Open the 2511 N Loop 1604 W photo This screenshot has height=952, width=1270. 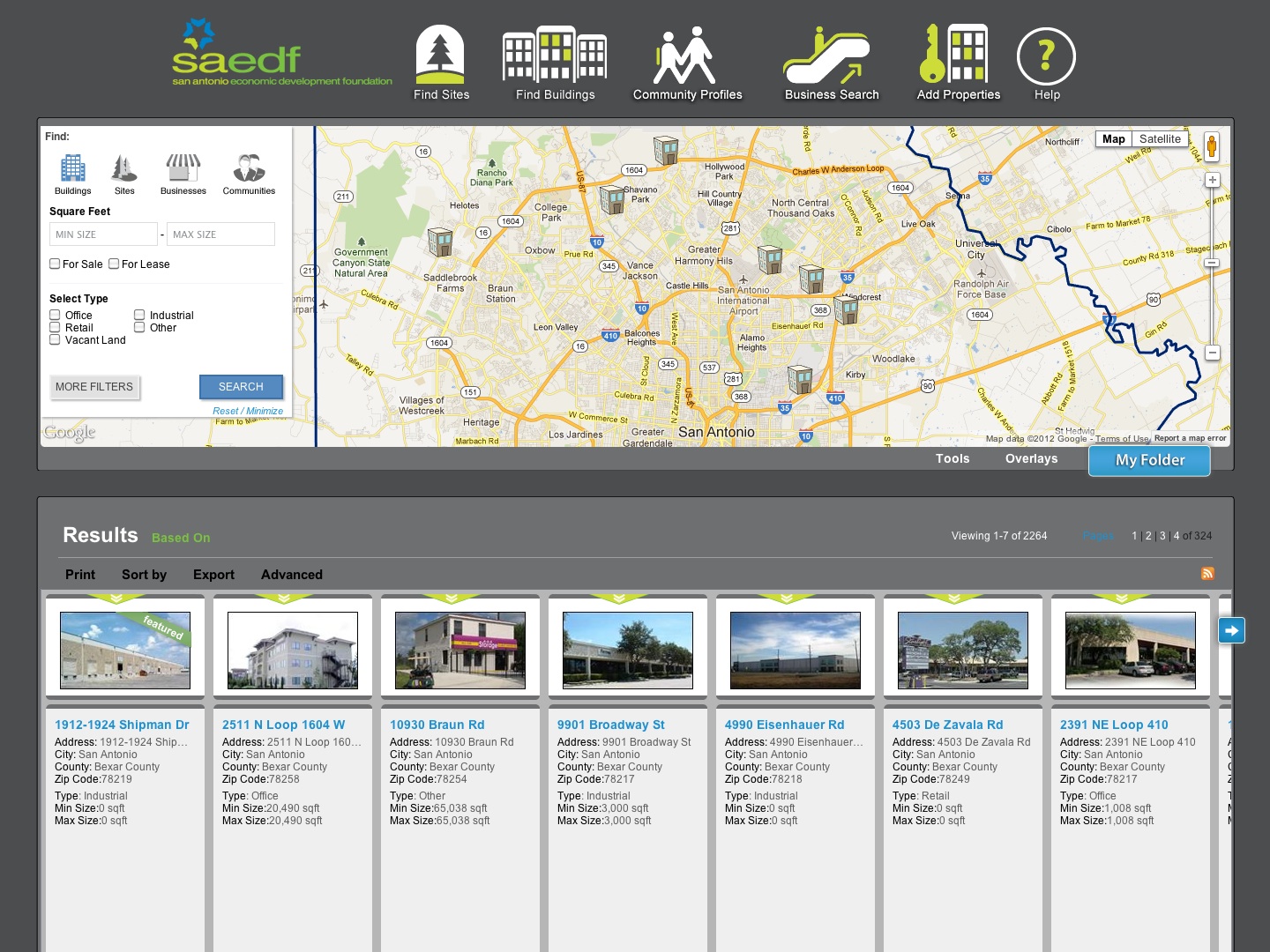tap(293, 651)
